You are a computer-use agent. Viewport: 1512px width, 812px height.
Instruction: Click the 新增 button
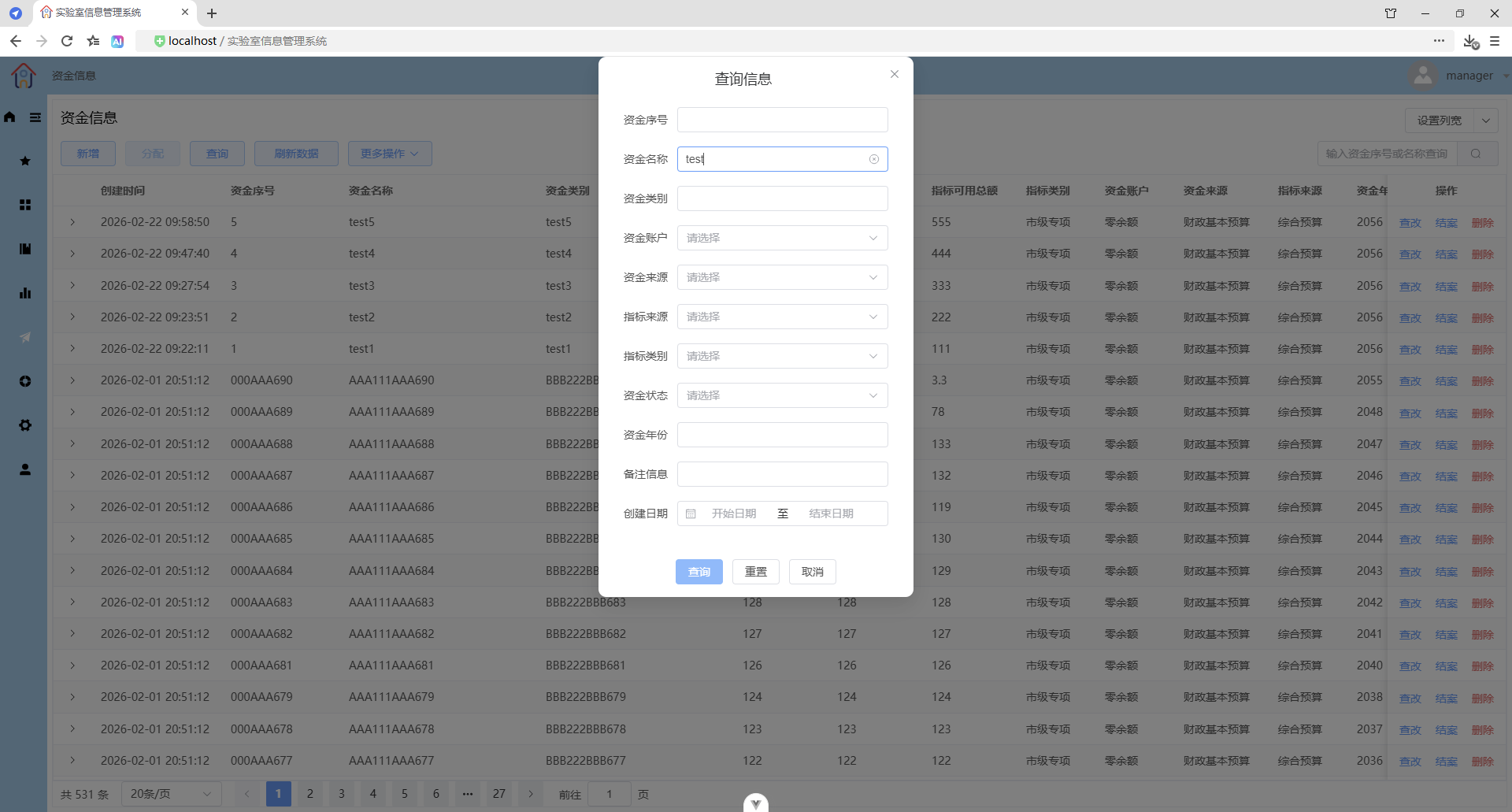click(x=88, y=154)
